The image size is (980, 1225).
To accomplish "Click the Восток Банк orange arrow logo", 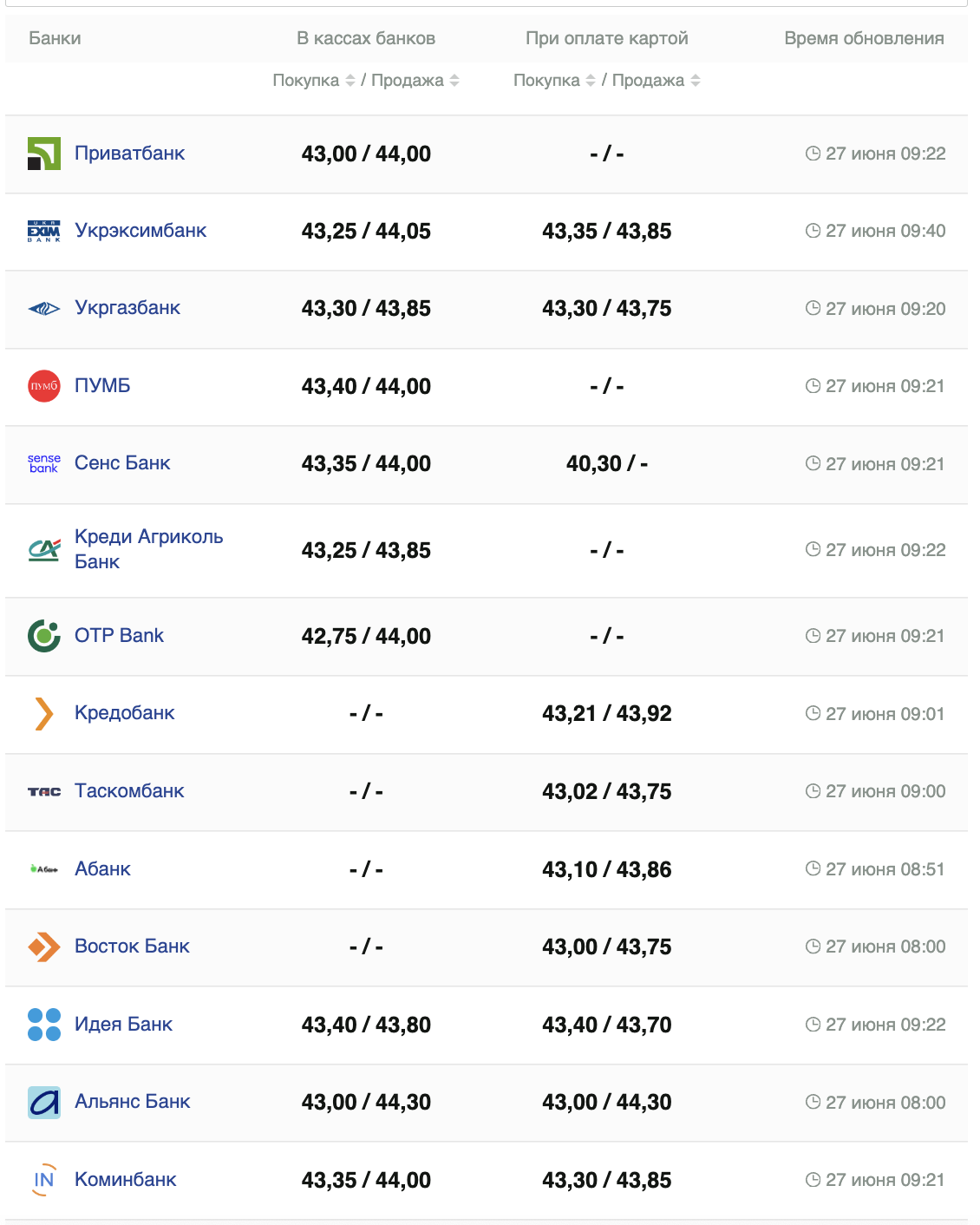I will click(x=43, y=947).
